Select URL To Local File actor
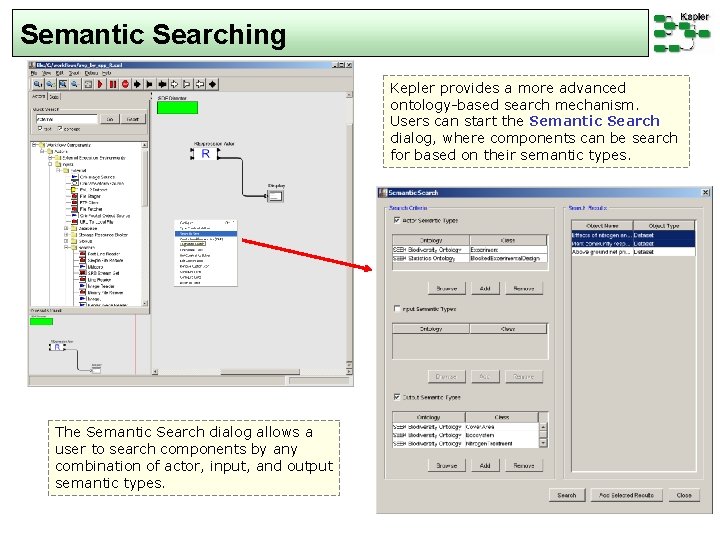The image size is (720, 540). (x=92, y=222)
